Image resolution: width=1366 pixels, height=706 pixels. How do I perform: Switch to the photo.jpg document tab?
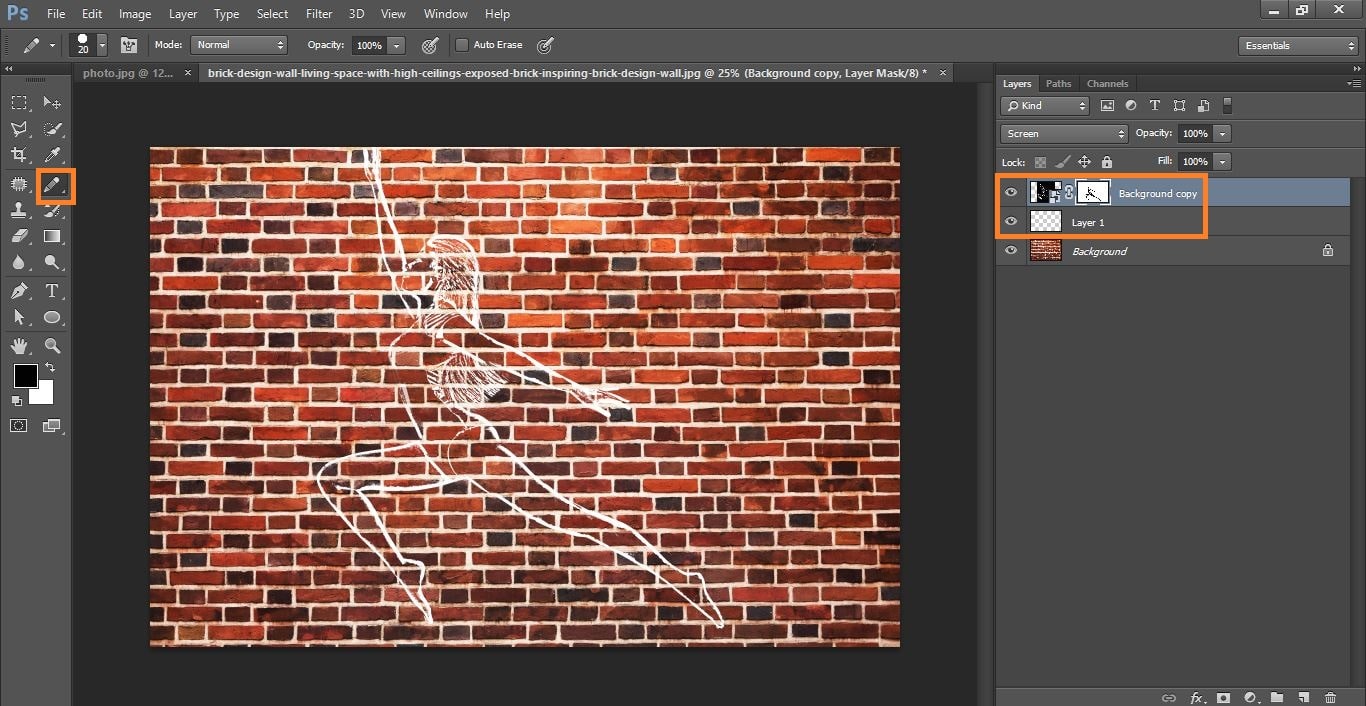click(x=127, y=73)
